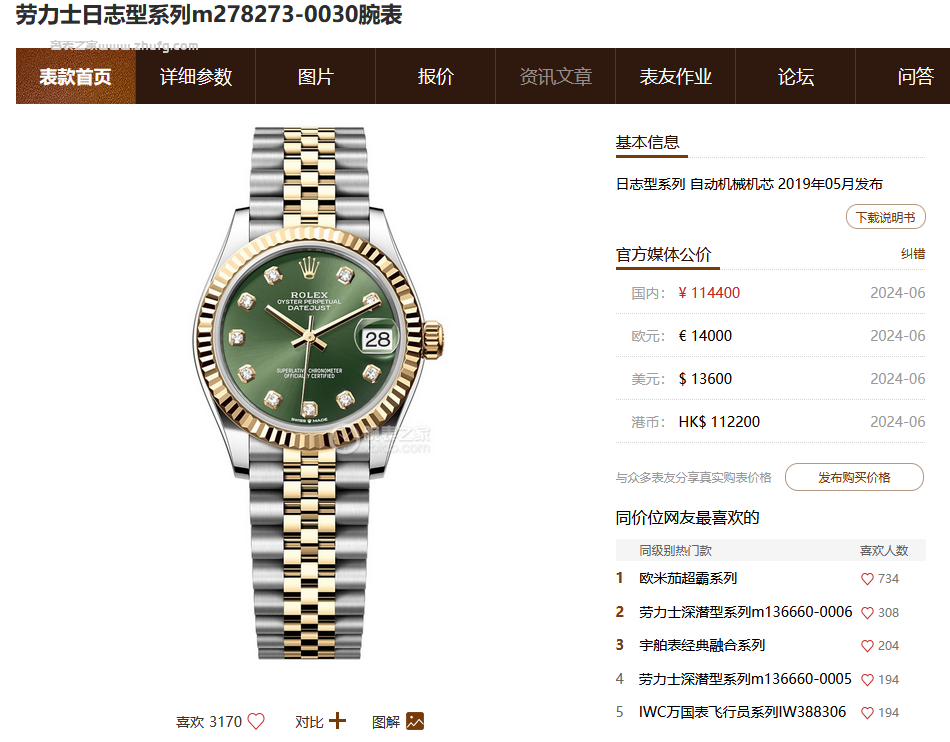Open 劳力士深潜型系列m136660-0006 link
Image resolution: width=950 pixels, height=742 pixels.
click(745, 612)
